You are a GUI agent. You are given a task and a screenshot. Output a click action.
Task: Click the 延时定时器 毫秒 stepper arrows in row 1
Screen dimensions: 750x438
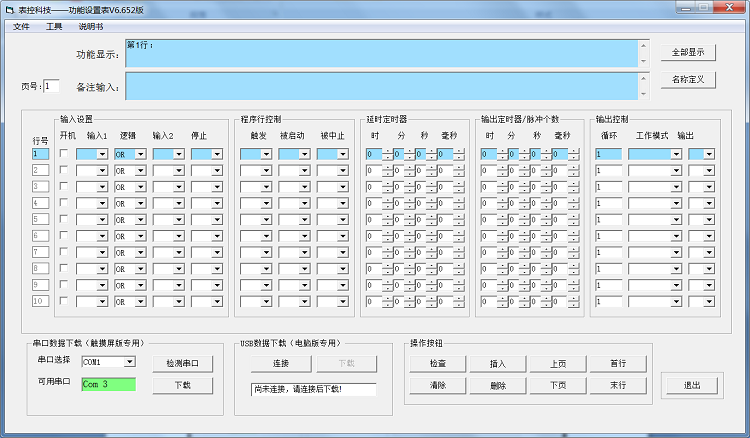tap(459, 154)
